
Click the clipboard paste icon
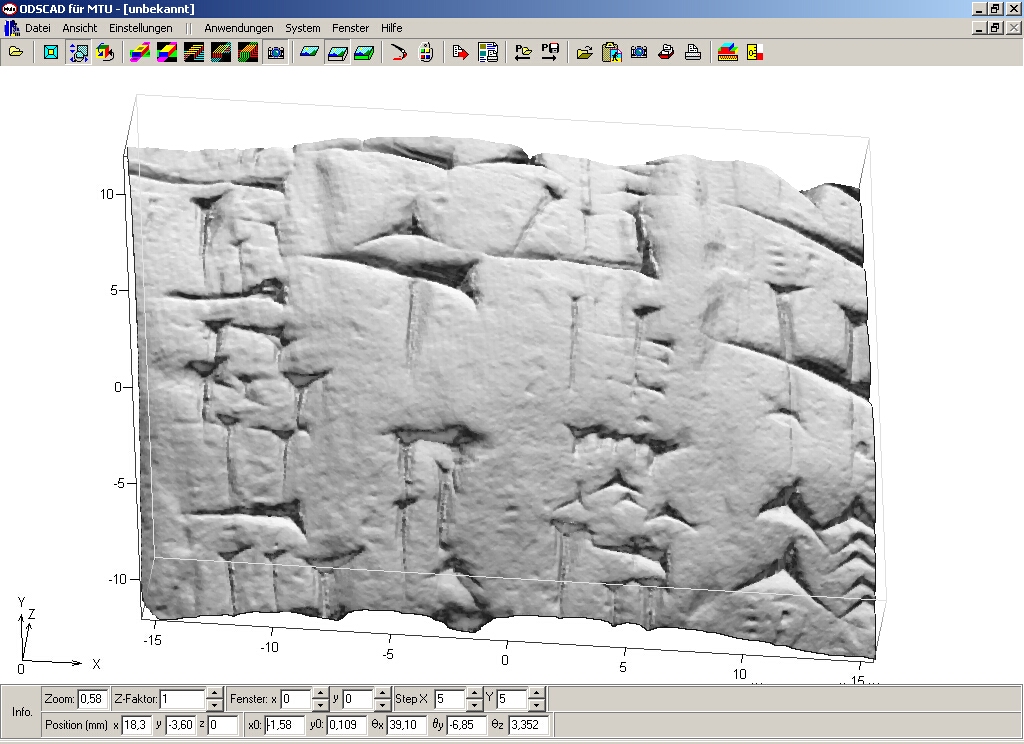tap(612, 52)
